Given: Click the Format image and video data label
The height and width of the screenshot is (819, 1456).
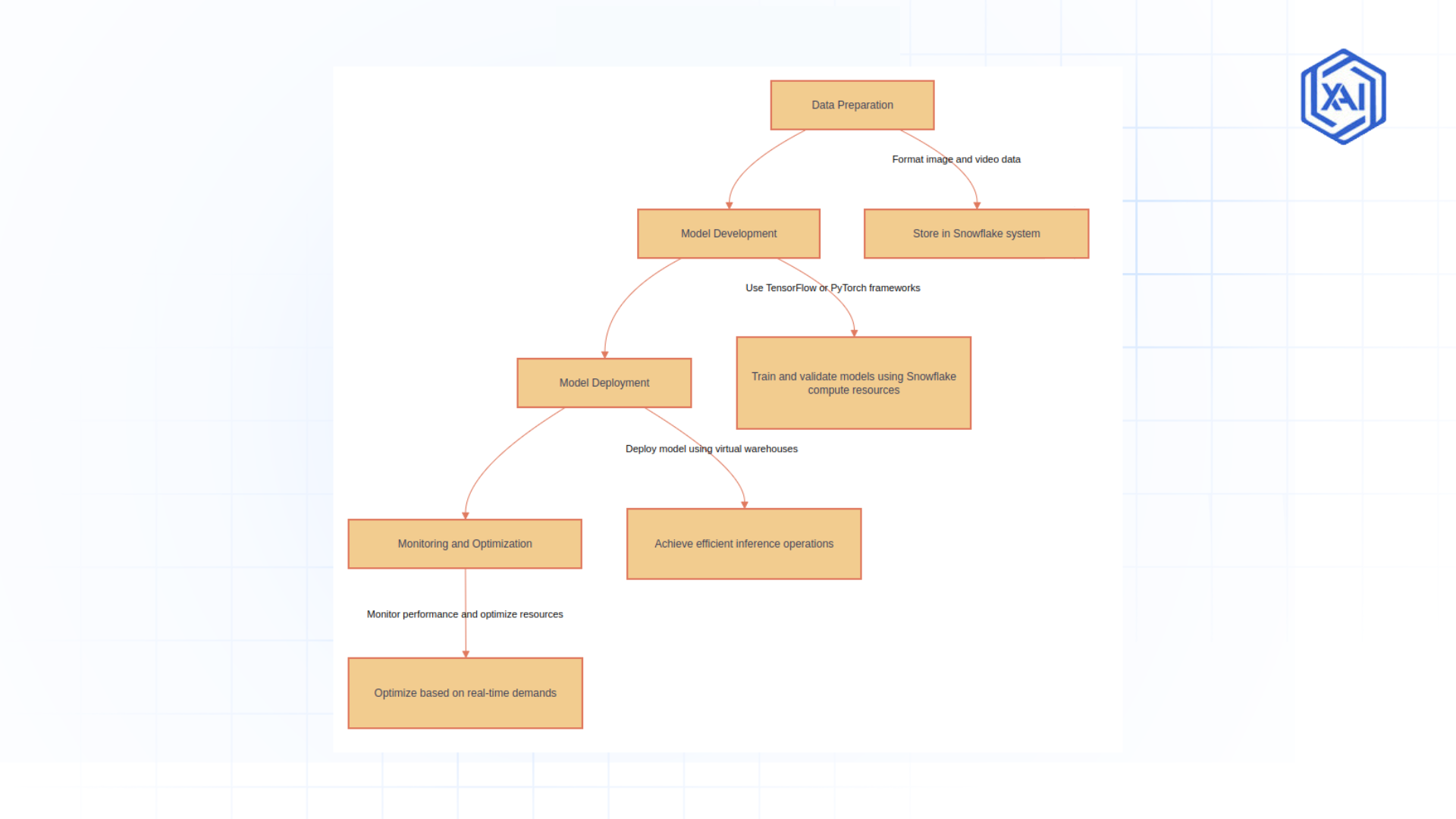Looking at the screenshot, I should [x=957, y=158].
